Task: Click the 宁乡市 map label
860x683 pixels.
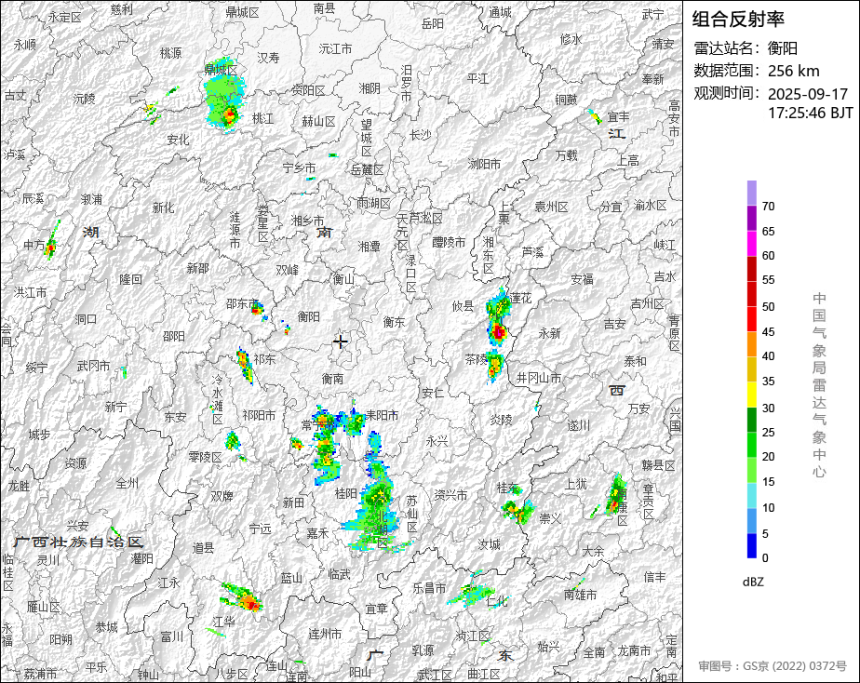Action: point(299,167)
